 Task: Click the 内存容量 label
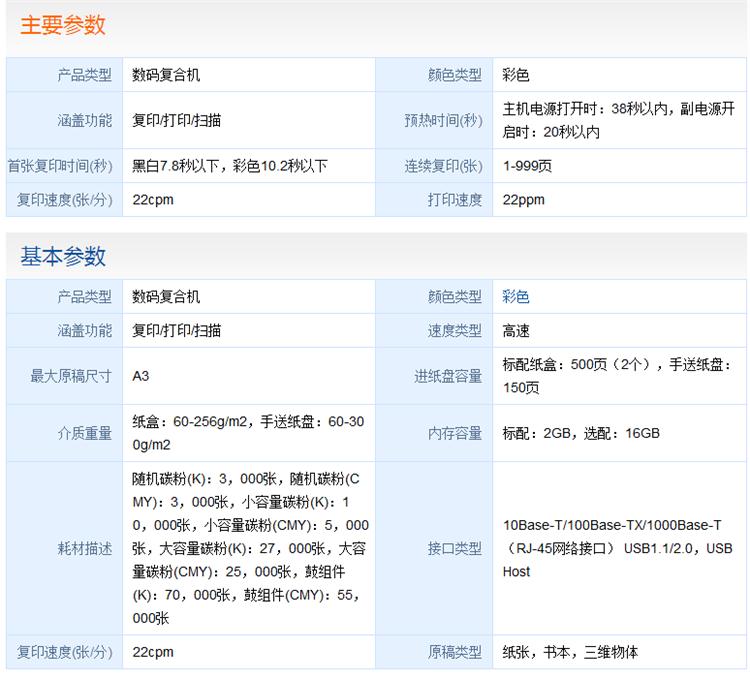(455, 433)
